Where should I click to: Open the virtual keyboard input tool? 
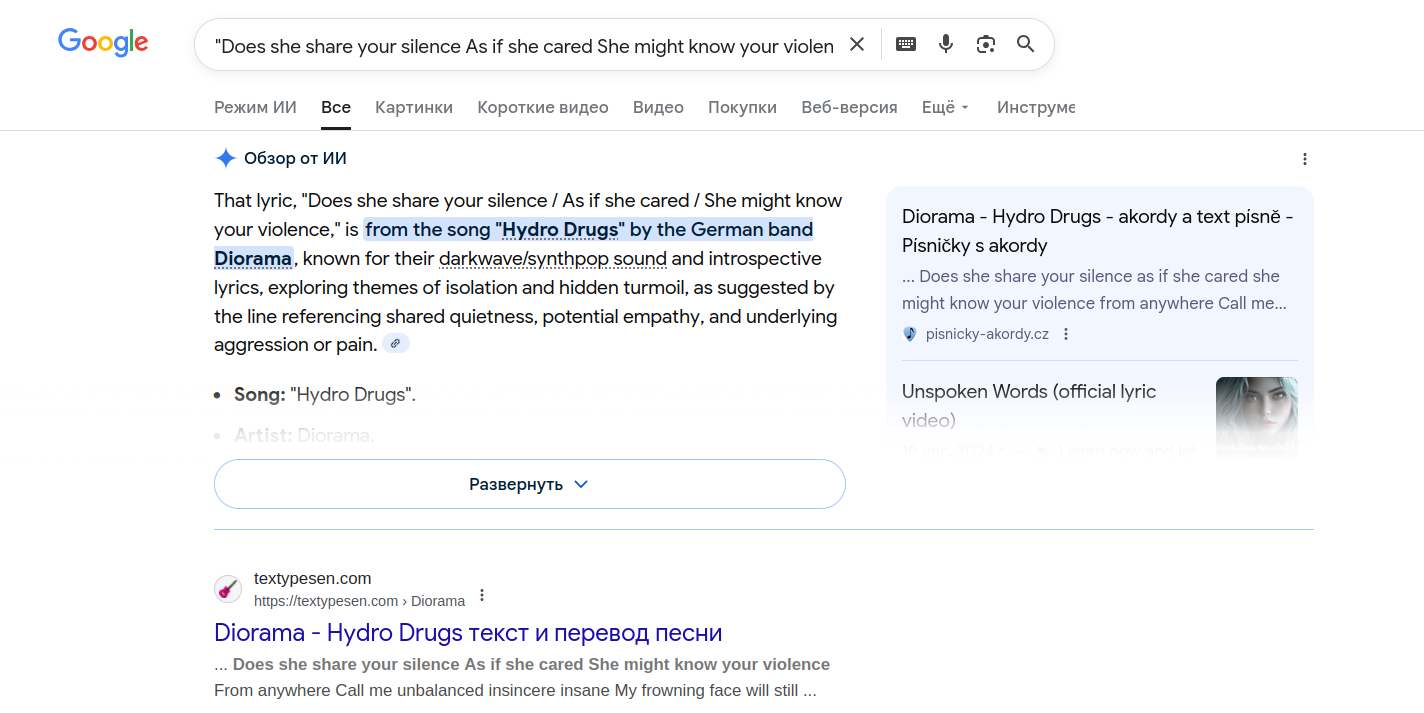click(x=906, y=44)
